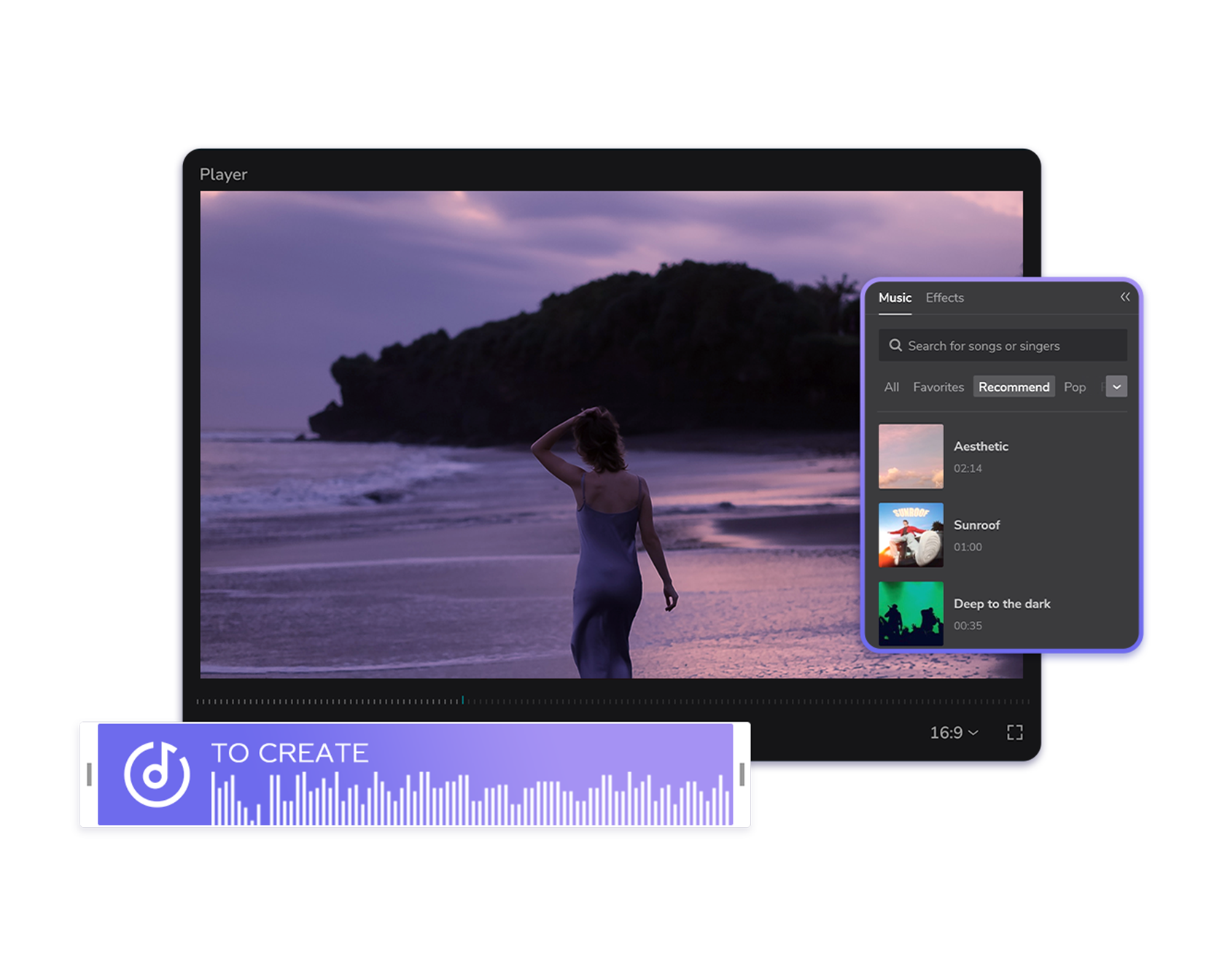Open the Aesthetic track thumbnail artwork
The image size is (1225, 980).
point(911,456)
